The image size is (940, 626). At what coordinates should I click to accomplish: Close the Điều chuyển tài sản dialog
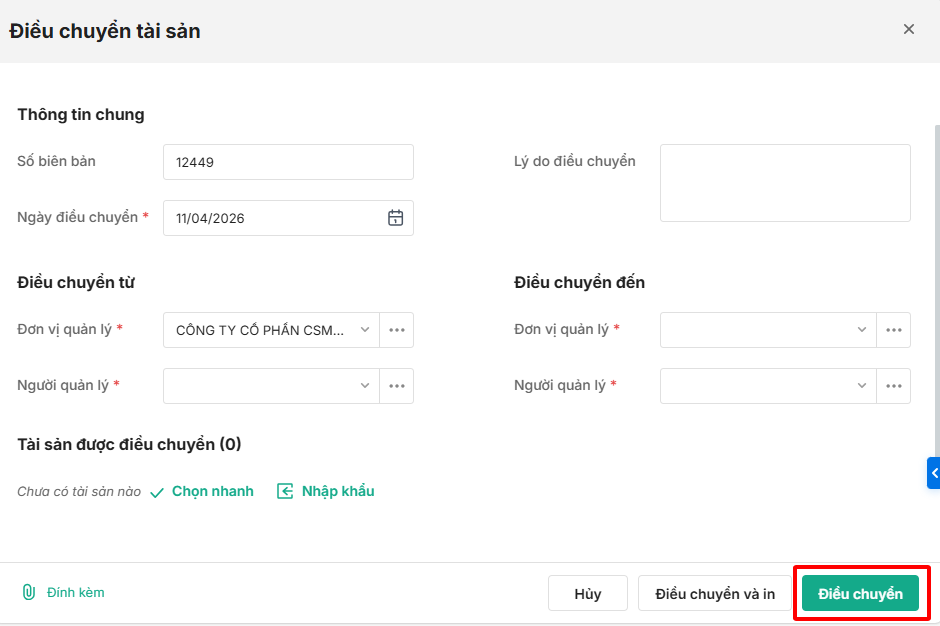click(x=909, y=29)
